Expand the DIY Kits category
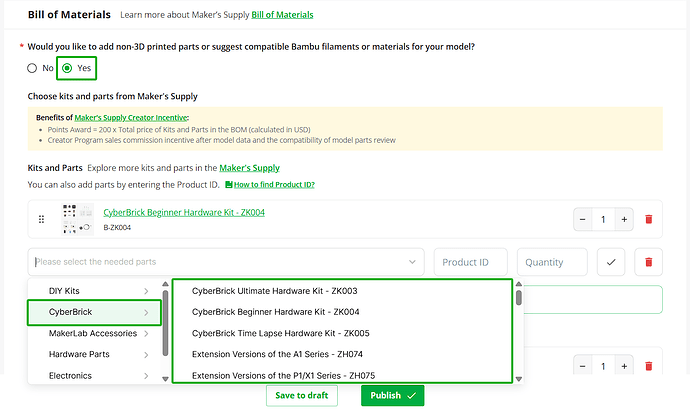 [x=95, y=291]
